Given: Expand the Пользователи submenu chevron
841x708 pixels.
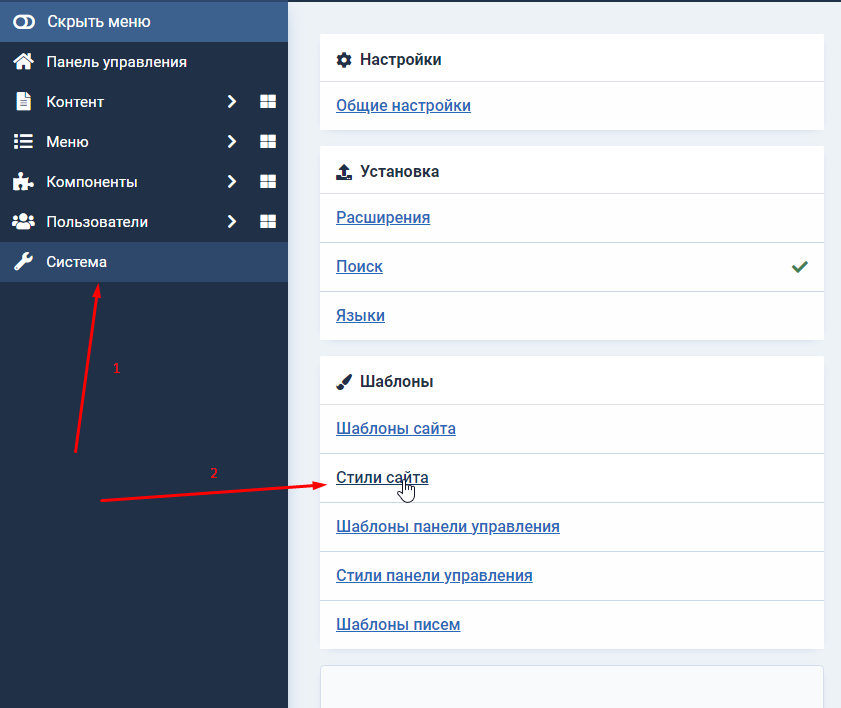Looking at the screenshot, I should click(x=231, y=221).
